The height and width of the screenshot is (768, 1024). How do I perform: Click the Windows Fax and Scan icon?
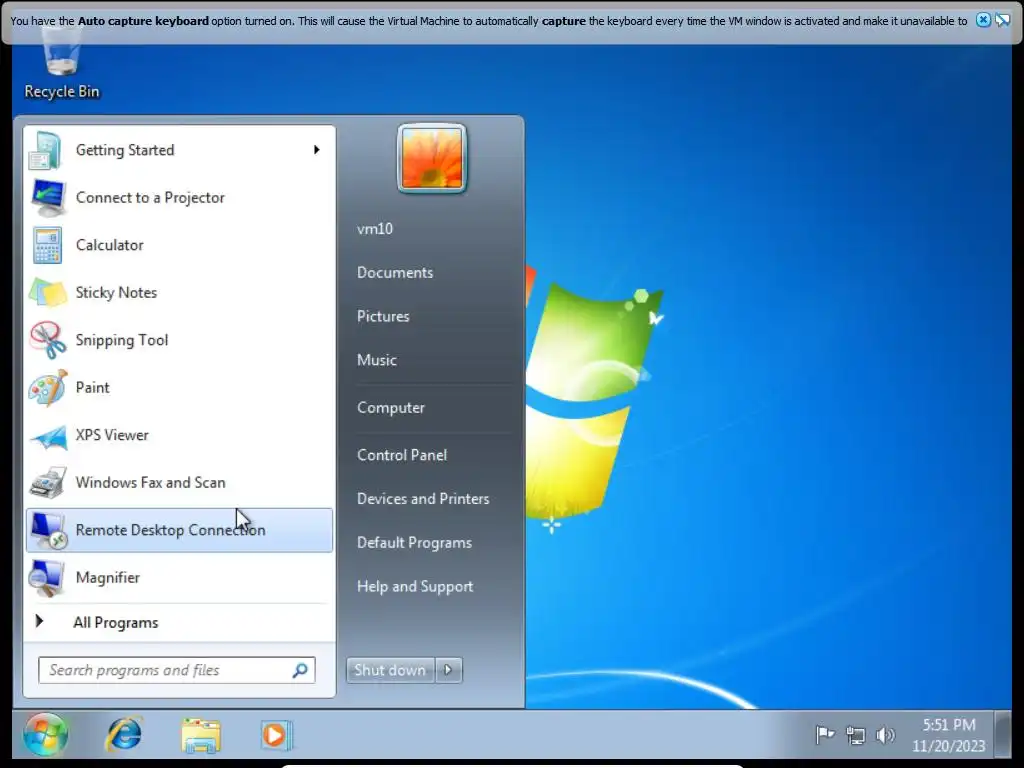point(47,483)
